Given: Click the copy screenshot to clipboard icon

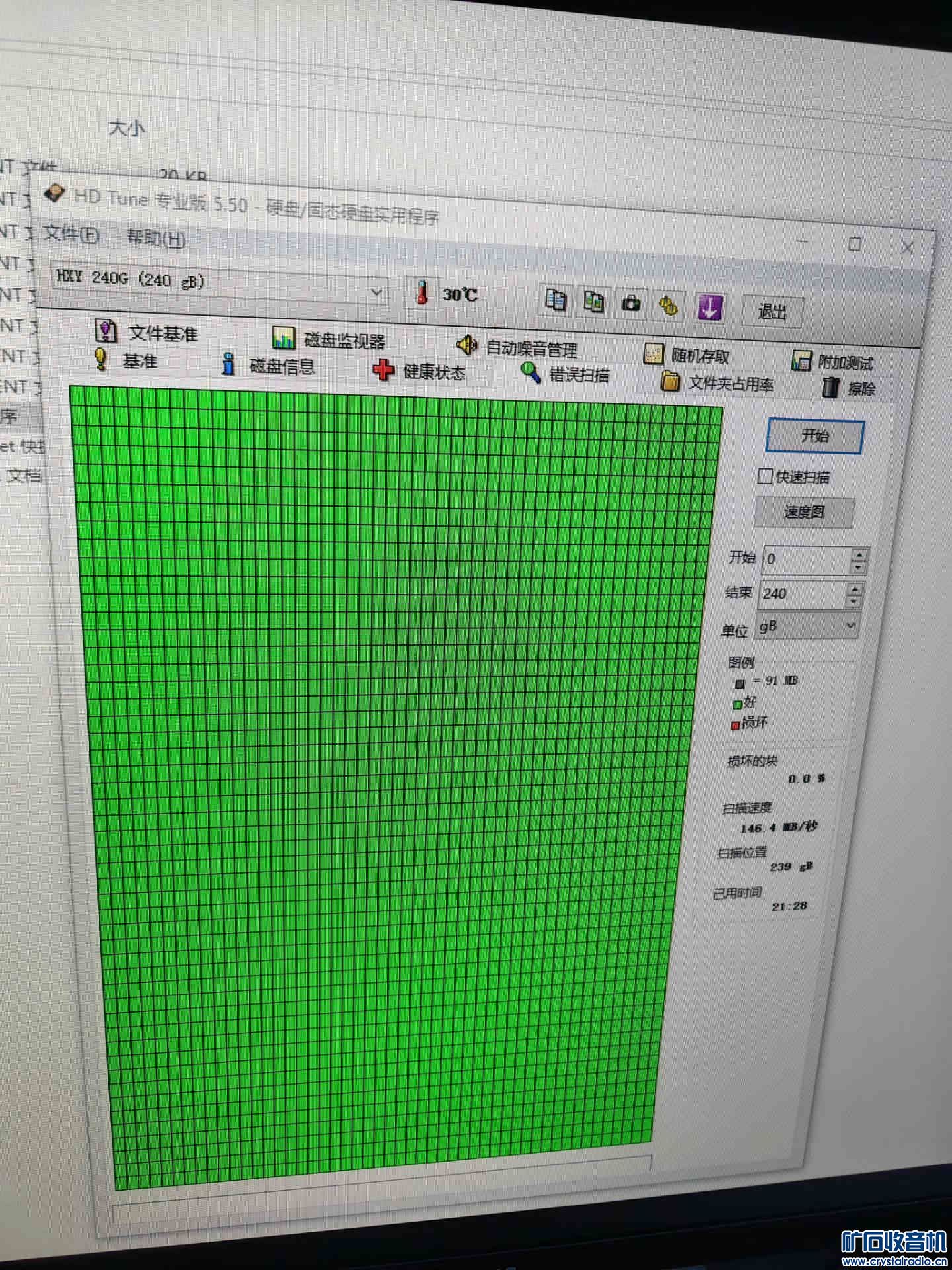Looking at the screenshot, I should tap(594, 302).
